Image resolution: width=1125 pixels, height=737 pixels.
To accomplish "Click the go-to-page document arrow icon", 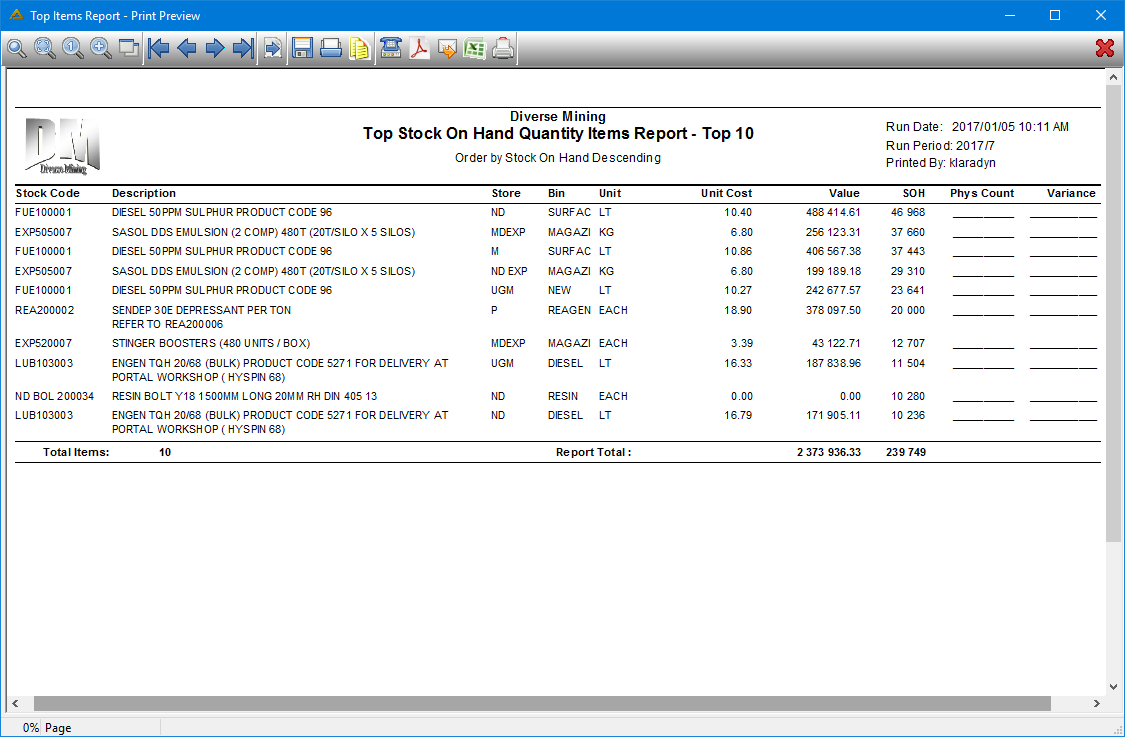I will click(x=273, y=49).
